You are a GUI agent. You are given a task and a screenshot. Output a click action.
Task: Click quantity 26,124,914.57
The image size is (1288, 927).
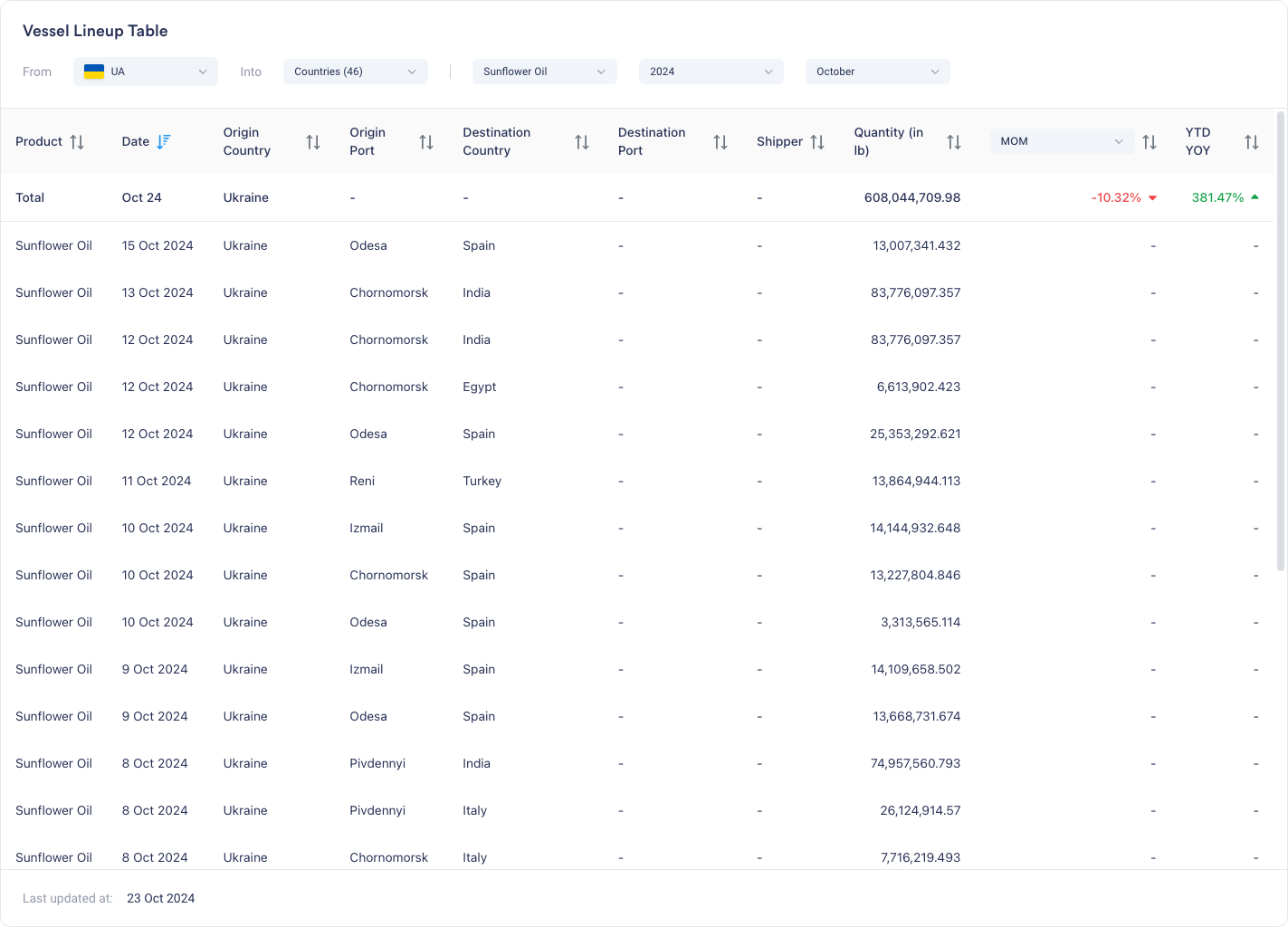[x=921, y=810]
